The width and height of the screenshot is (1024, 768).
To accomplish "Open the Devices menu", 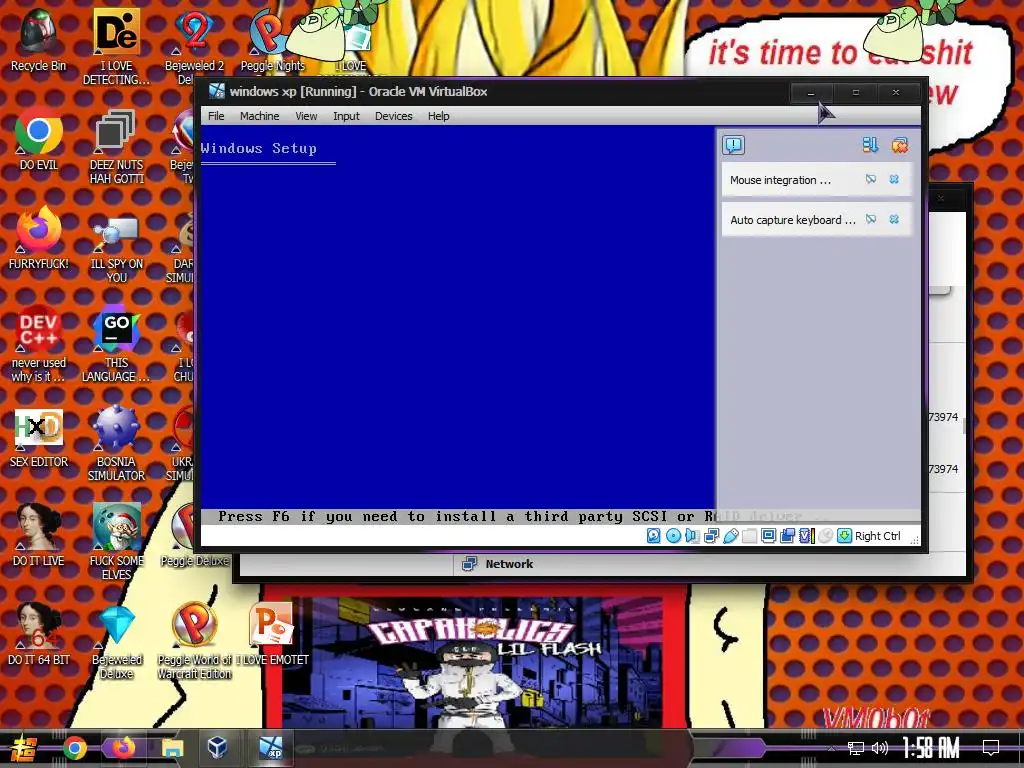I will 393,116.
